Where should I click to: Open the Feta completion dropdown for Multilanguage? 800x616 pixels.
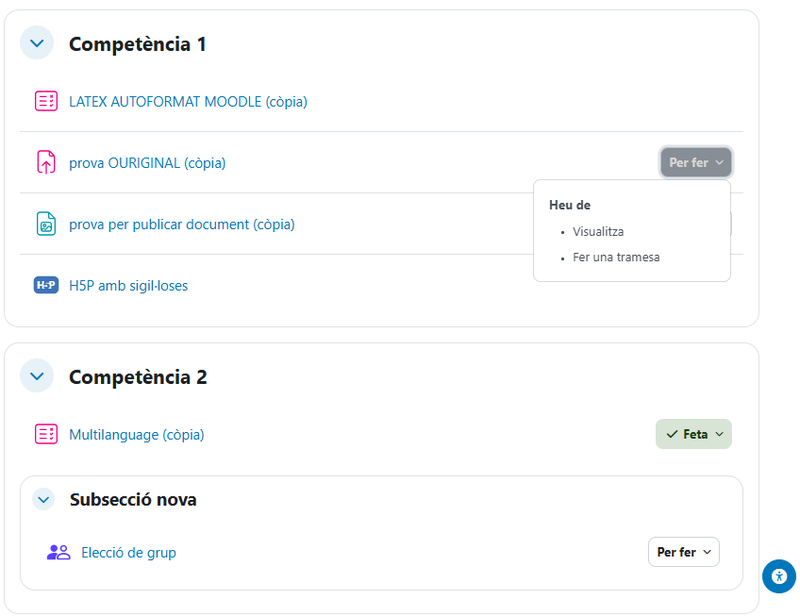pos(694,434)
